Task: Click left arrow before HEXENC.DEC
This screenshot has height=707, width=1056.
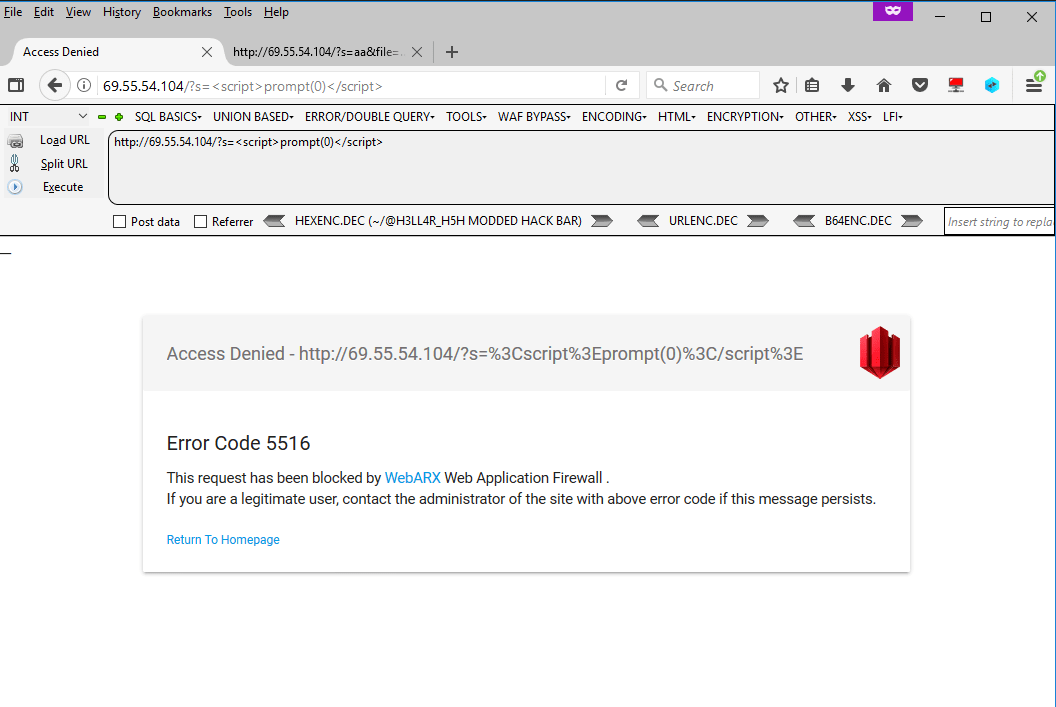Action: click(x=274, y=221)
